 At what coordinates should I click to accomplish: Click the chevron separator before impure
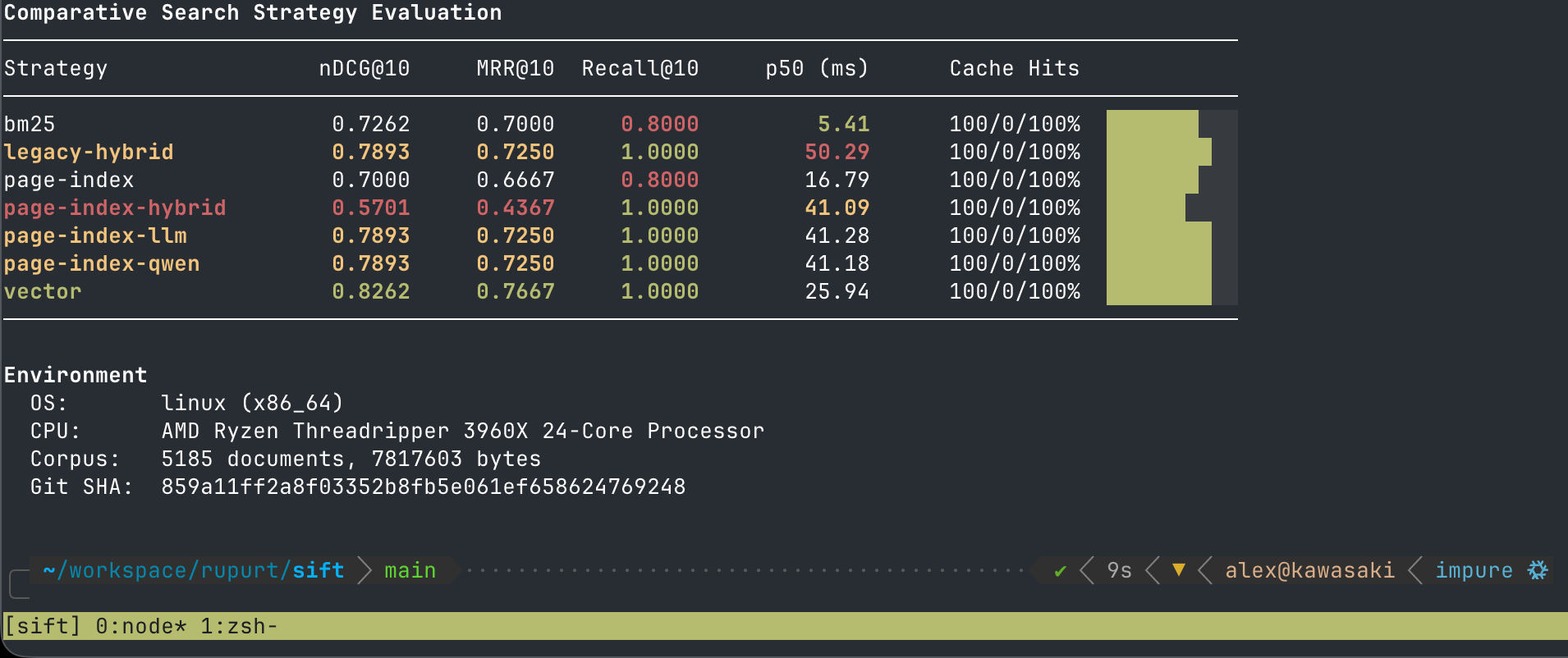coord(1415,570)
